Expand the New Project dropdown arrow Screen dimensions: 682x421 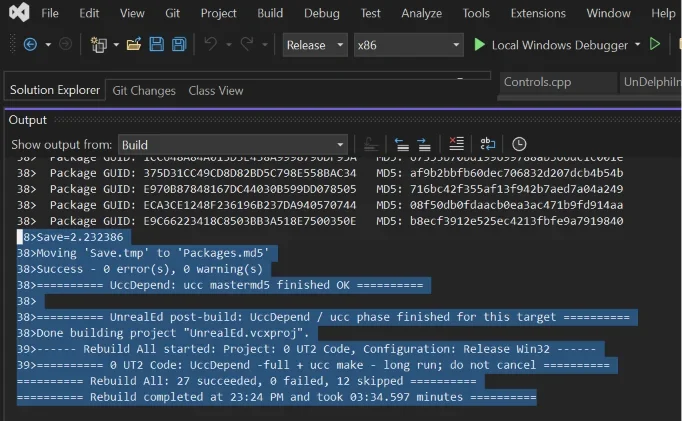click(116, 44)
